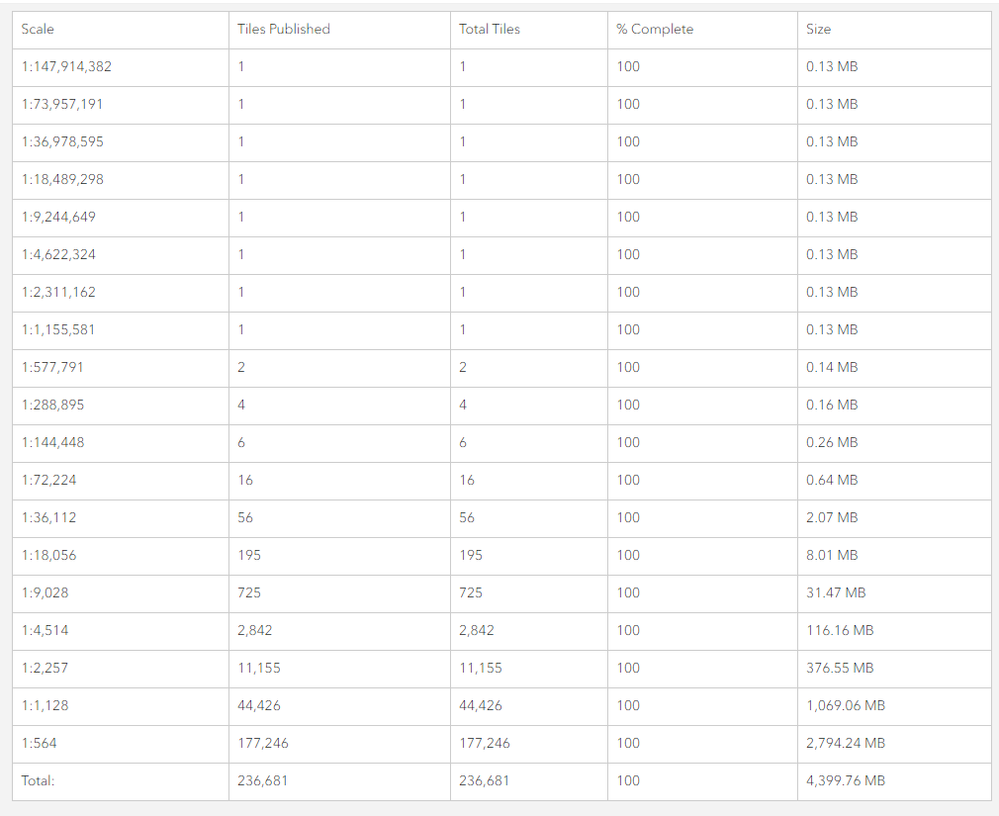Select the 1:147,914,382 scale cell
The width and height of the screenshot is (999, 816).
pyautogui.click(x=66, y=67)
